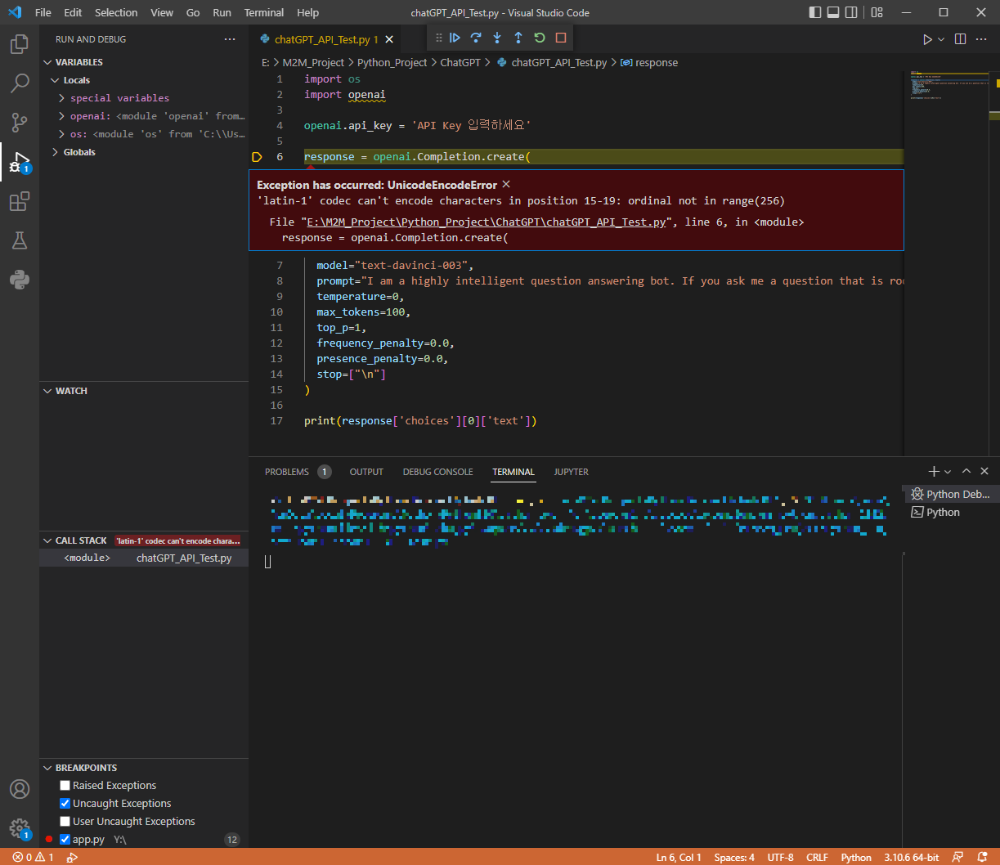The width and height of the screenshot is (1000, 865).
Task: Toggle the secondary sidebar layout icon
Action: point(851,13)
